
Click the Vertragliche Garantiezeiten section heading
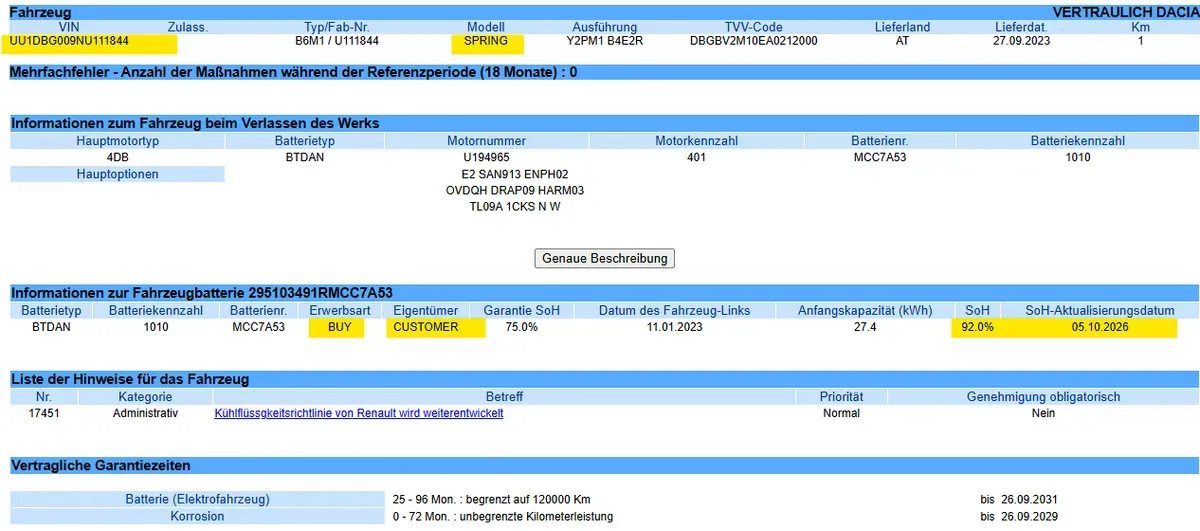pos(101,465)
